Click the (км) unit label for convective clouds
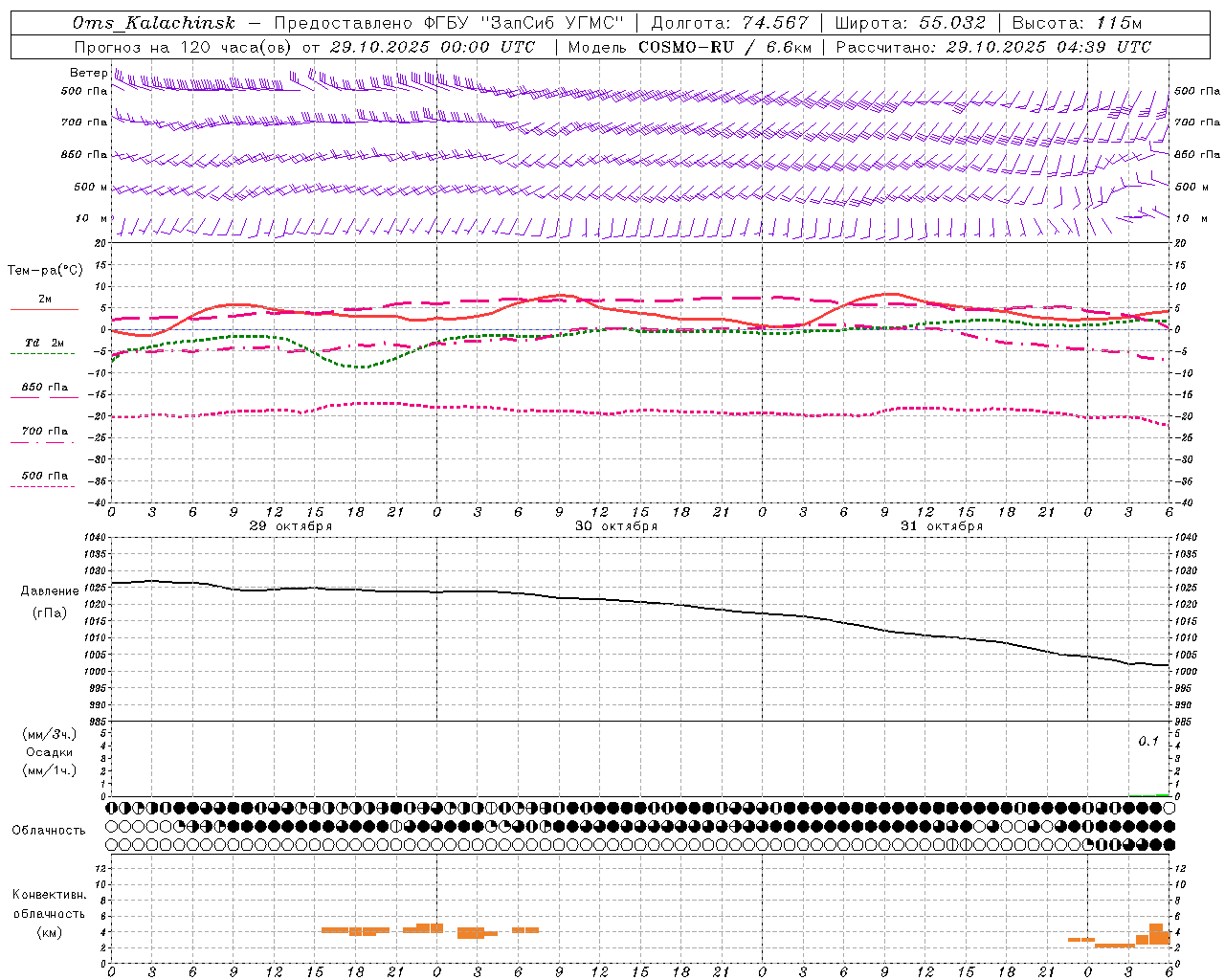The image size is (1225, 980). [50, 932]
